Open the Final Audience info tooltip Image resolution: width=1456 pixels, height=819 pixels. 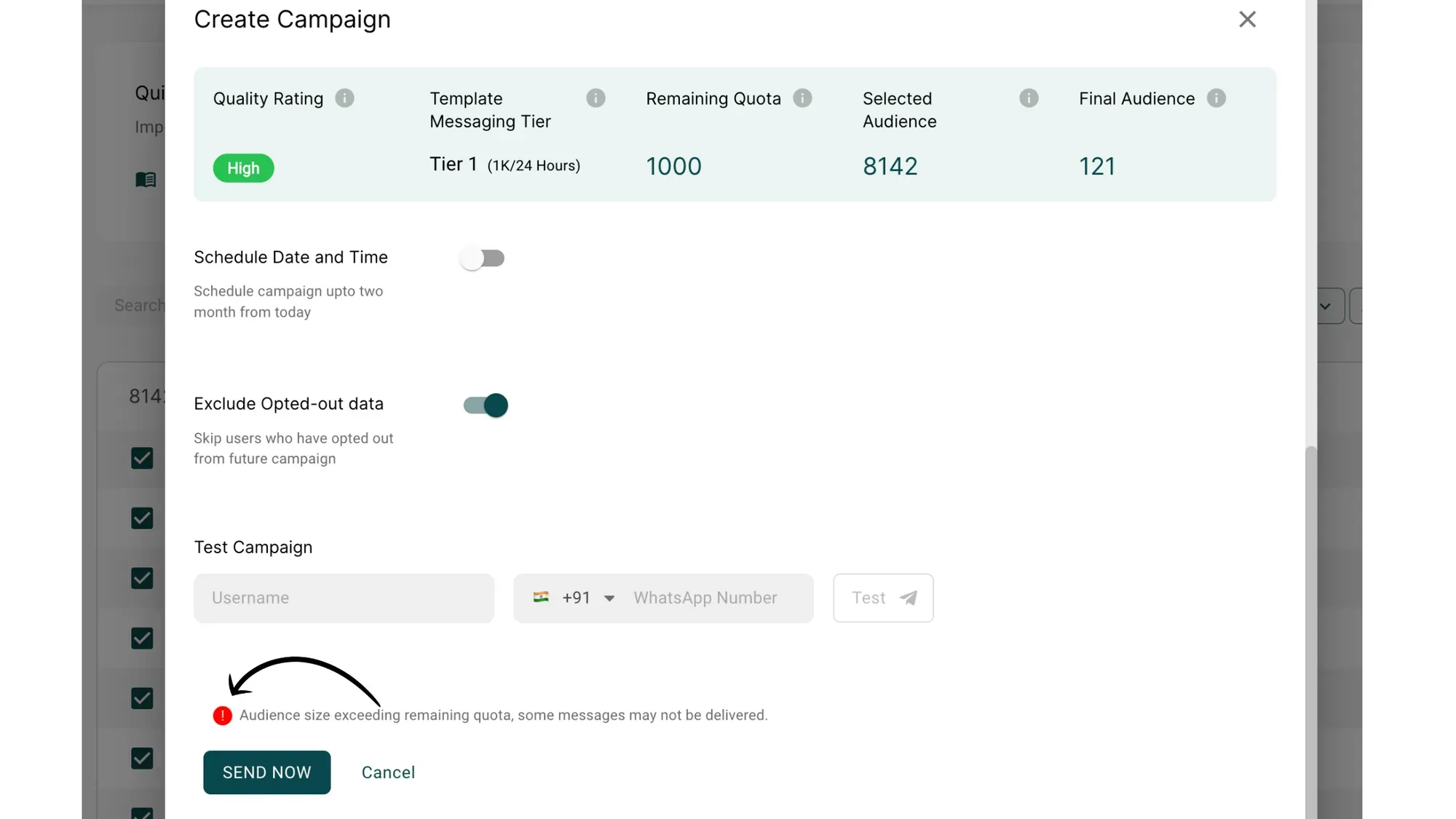pos(1216,98)
